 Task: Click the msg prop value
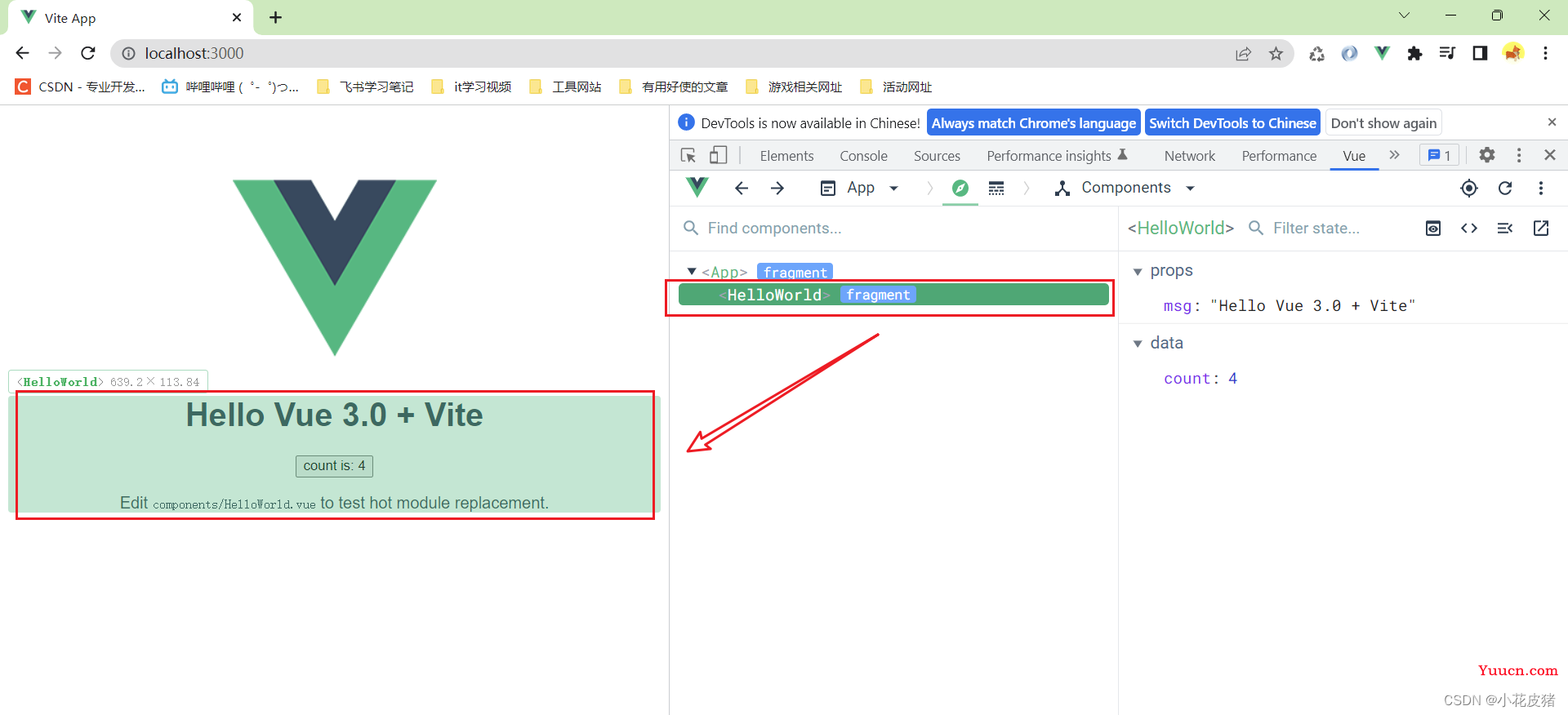click(1312, 306)
